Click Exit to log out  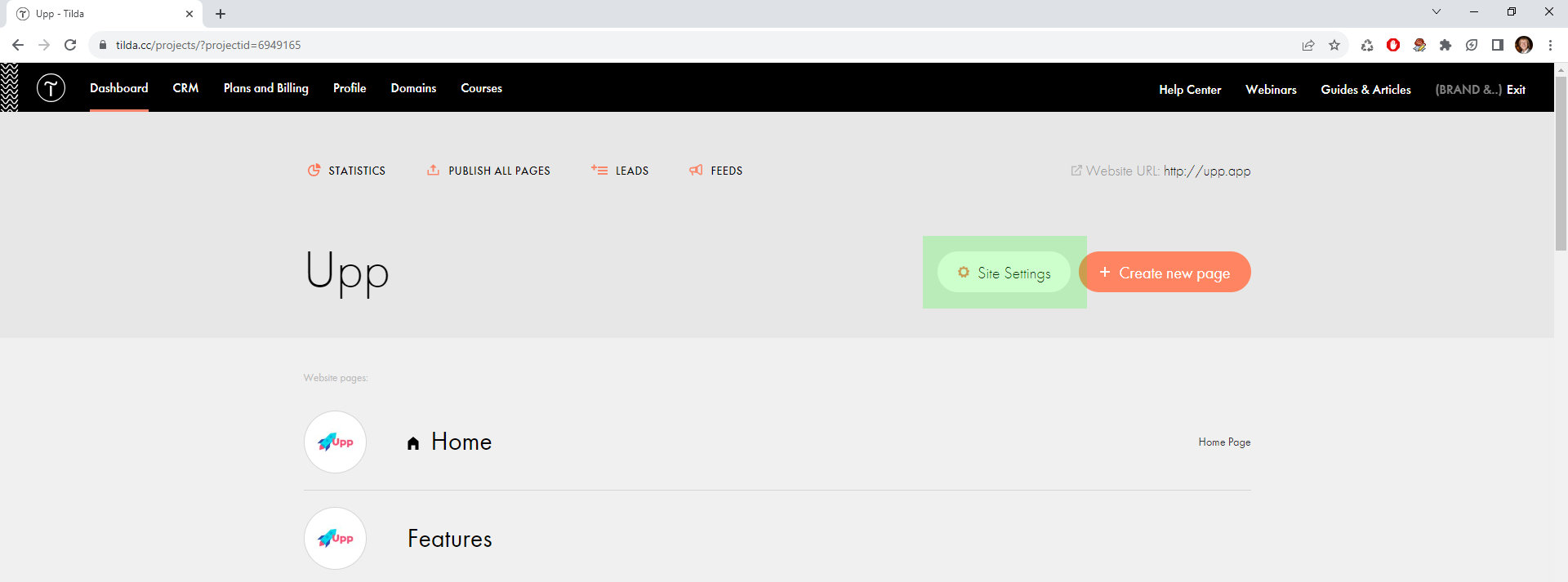click(1516, 89)
